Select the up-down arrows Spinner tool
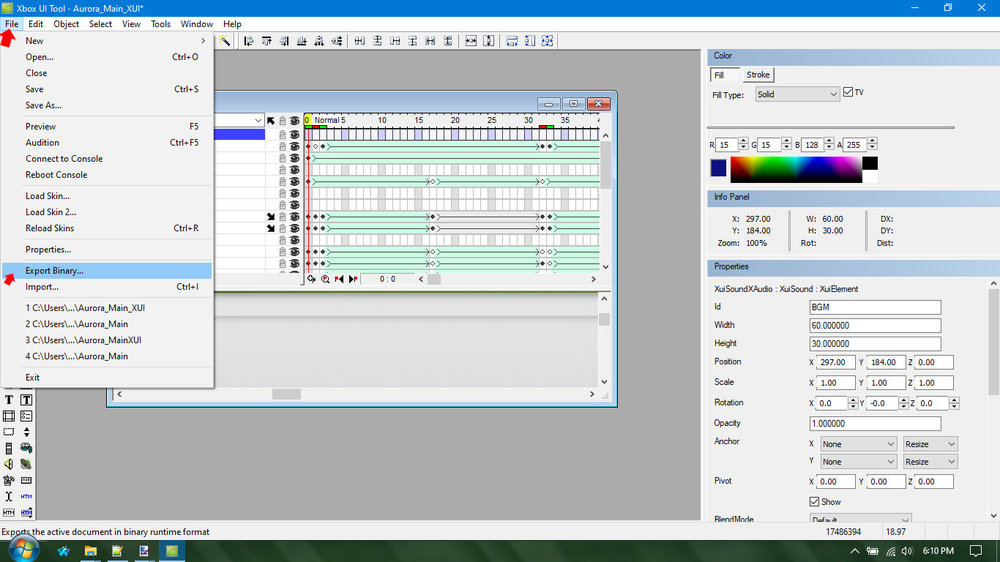 26,432
